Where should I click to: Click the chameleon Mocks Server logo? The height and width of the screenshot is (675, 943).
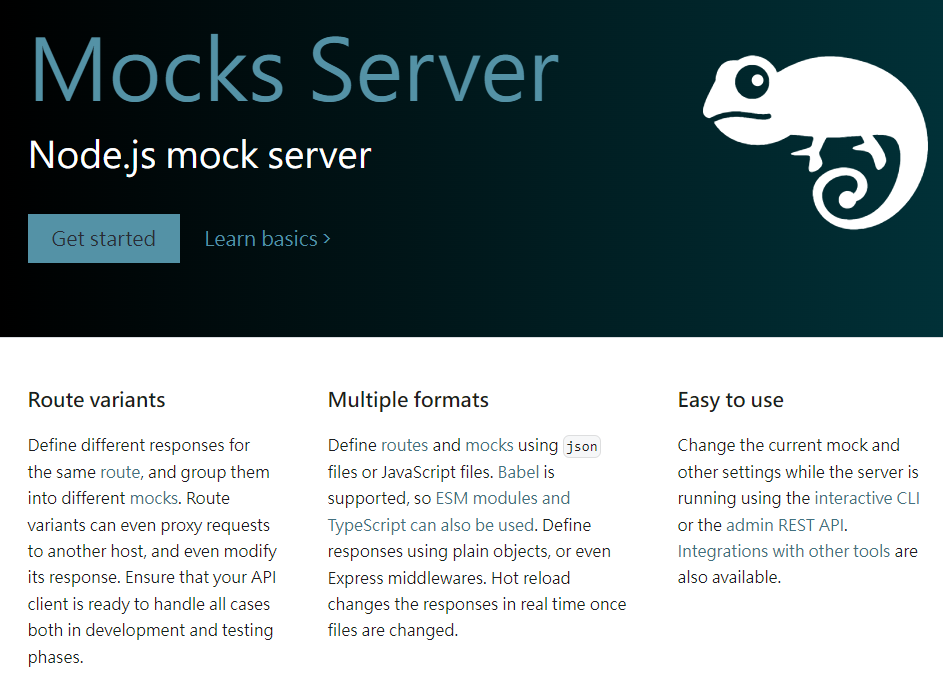coord(814,140)
